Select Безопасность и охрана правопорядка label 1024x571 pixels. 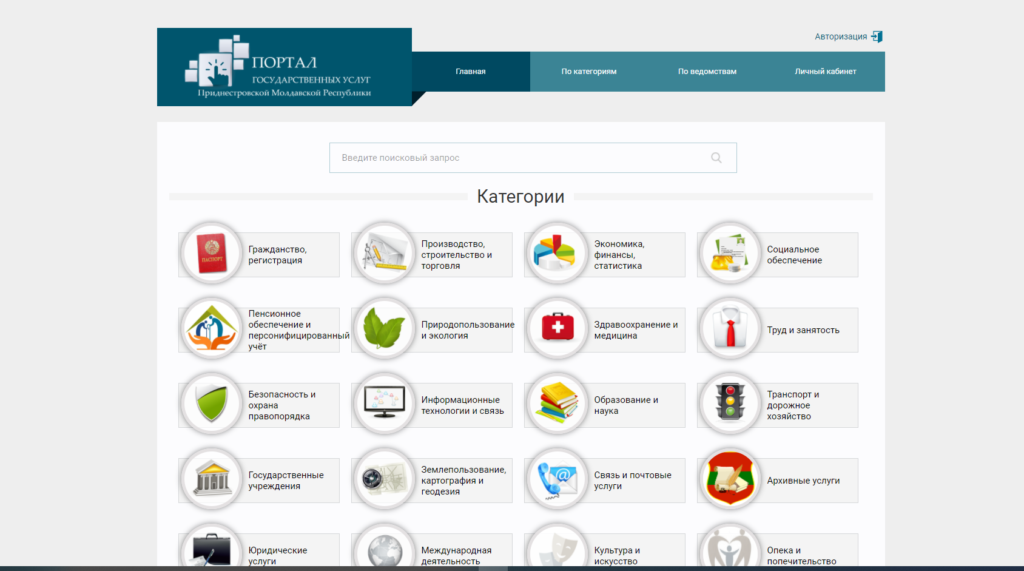[281, 405]
